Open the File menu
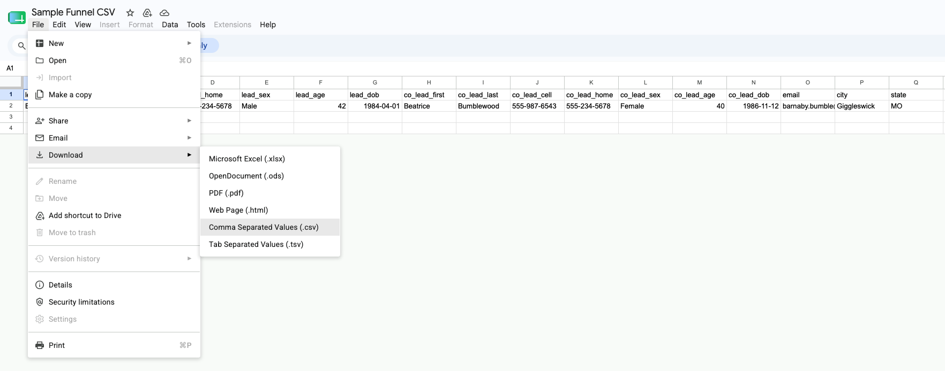The width and height of the screenshot is (945, 371). (38, 25)
